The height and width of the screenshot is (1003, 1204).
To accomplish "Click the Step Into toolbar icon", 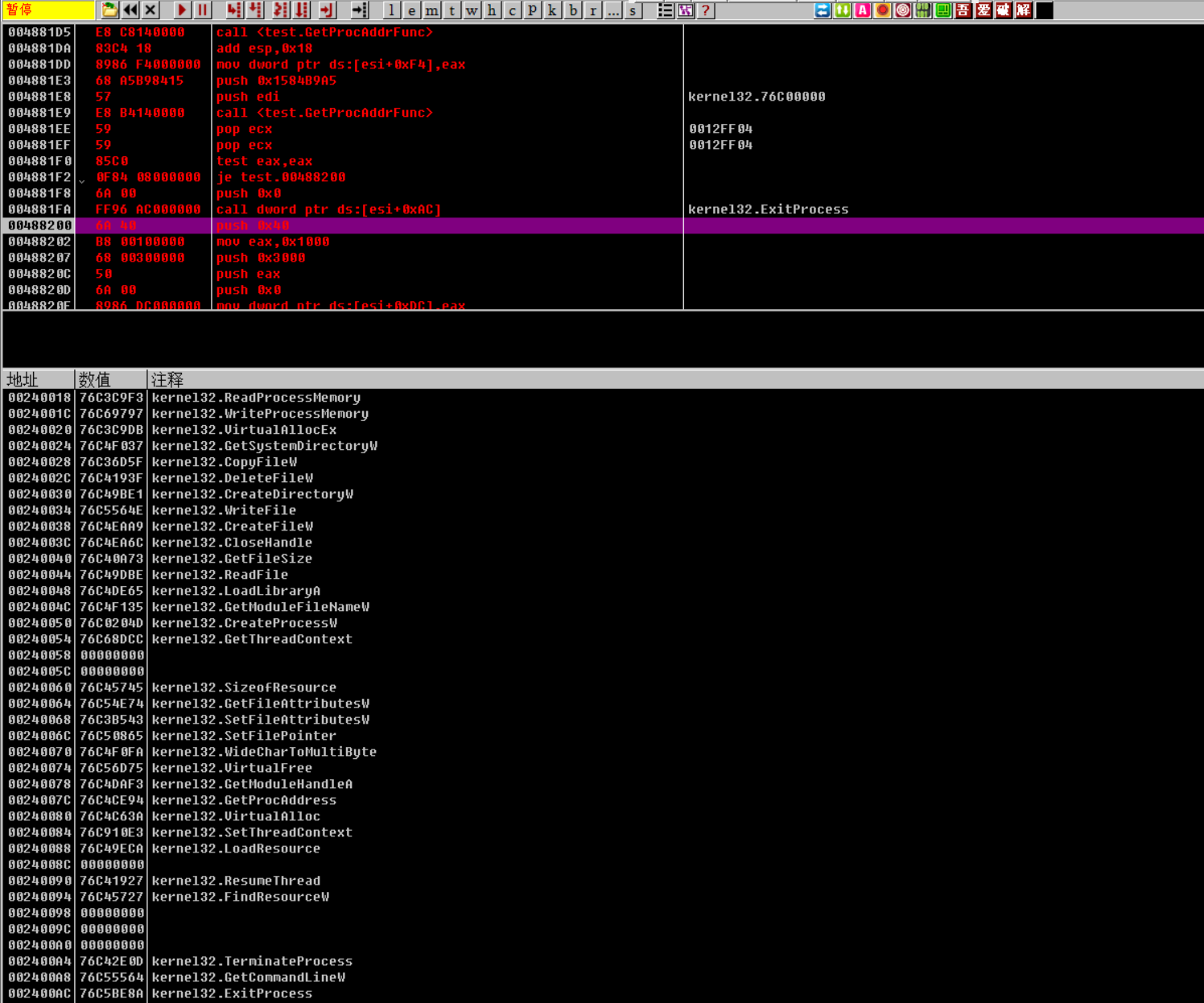I will (x=233, y=10).
